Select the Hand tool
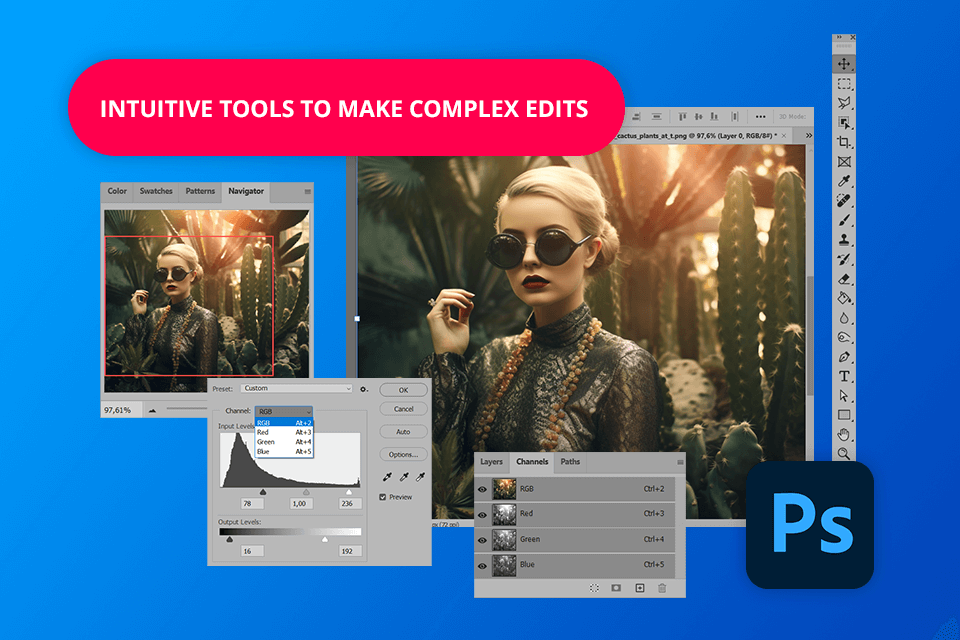The width and height of the screenshot is (960, 640). point(844,434)
